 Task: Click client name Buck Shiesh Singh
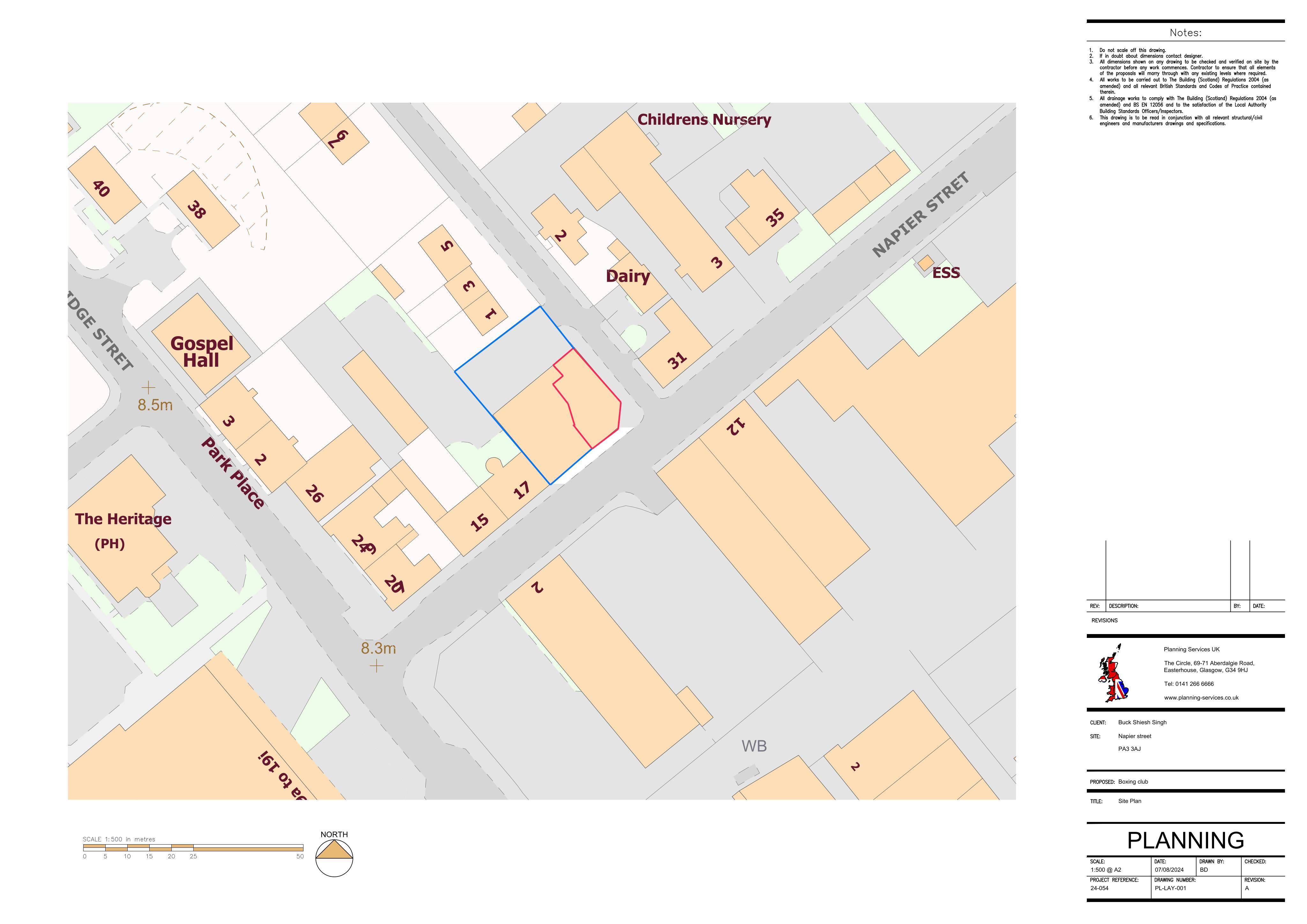coord(1142,723)
